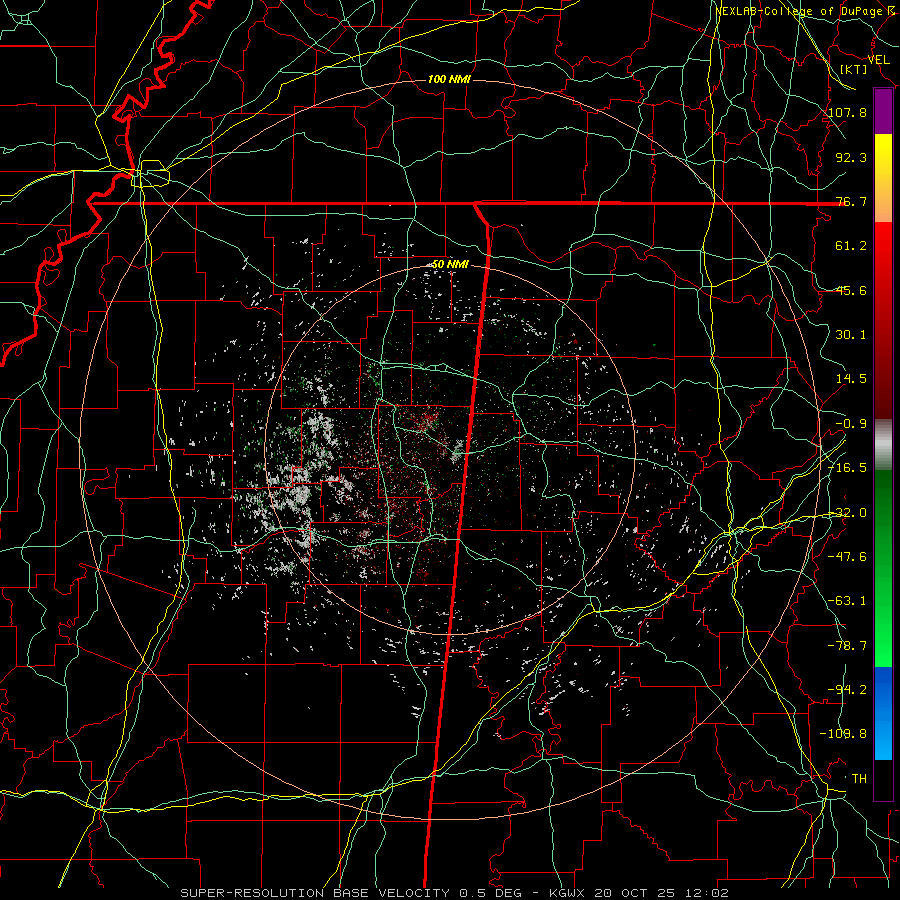Click the -32.0 velocity scale value

848,513
